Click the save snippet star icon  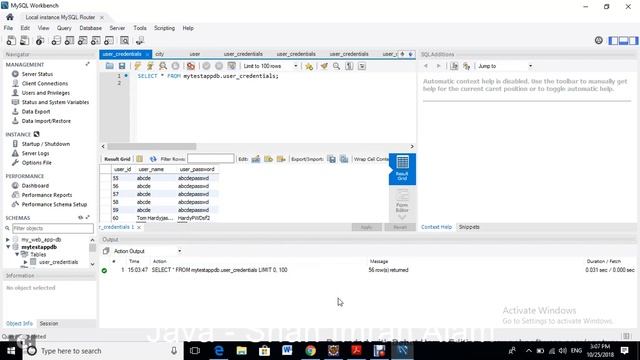click(309, 66)
